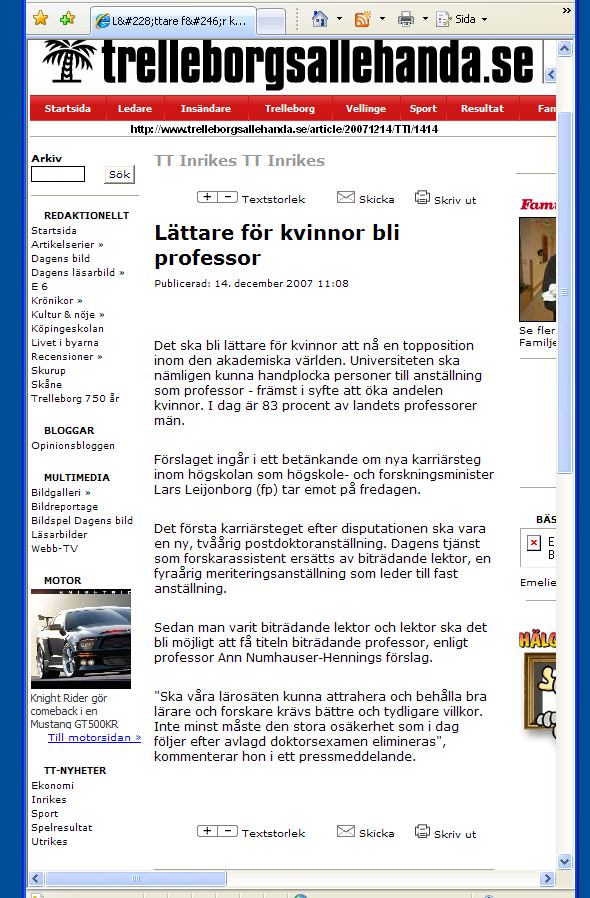
Task: Open the Webb-TV link
Action: tap(54, 549)
